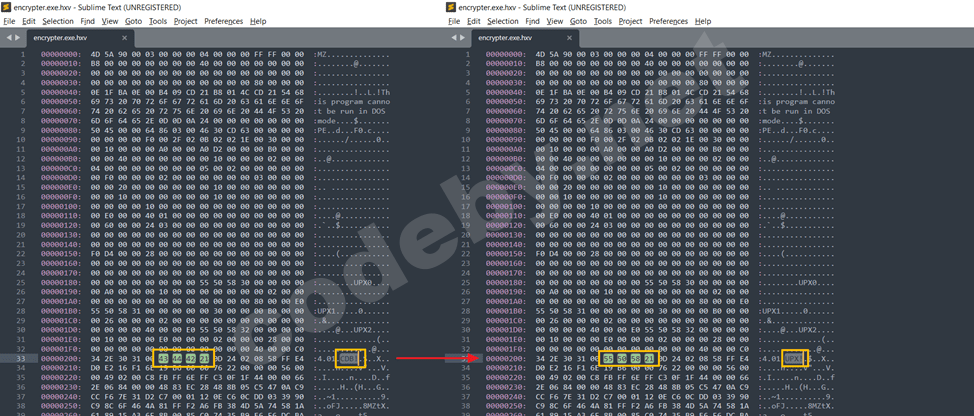974x416 pixels.
Task: Click offset 000001B0 in left window
Action: (x=60, y=311)
